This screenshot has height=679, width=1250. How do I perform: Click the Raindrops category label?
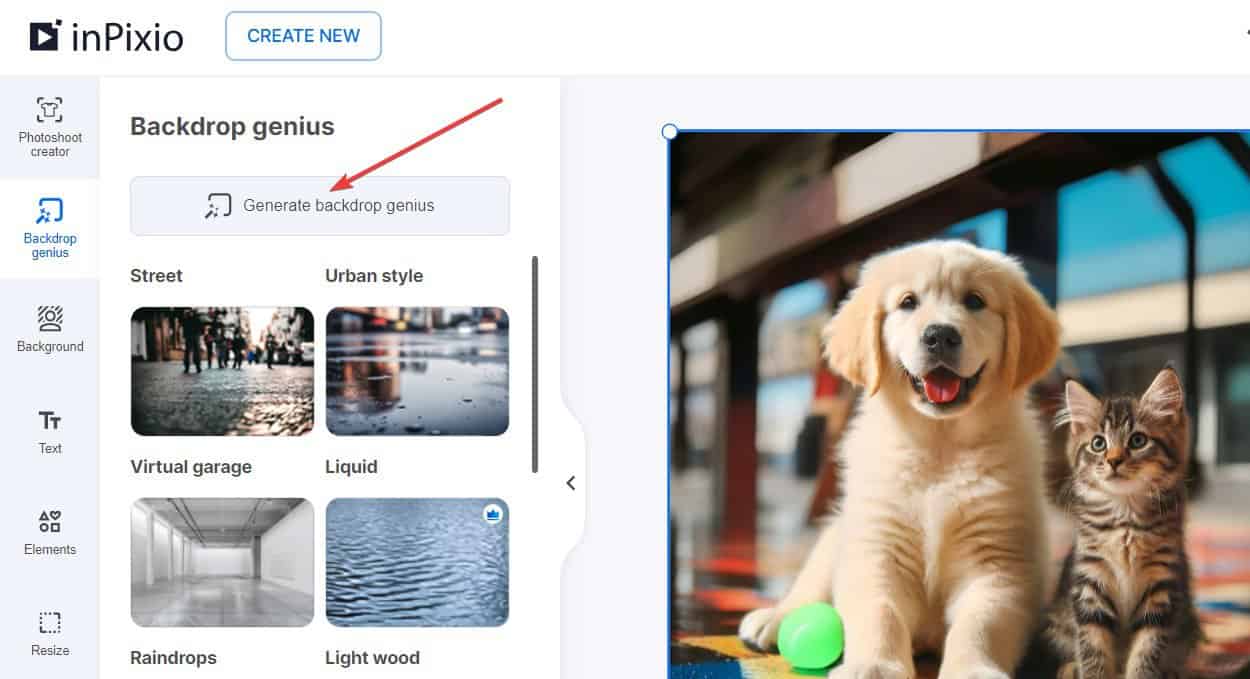[173, 657]
